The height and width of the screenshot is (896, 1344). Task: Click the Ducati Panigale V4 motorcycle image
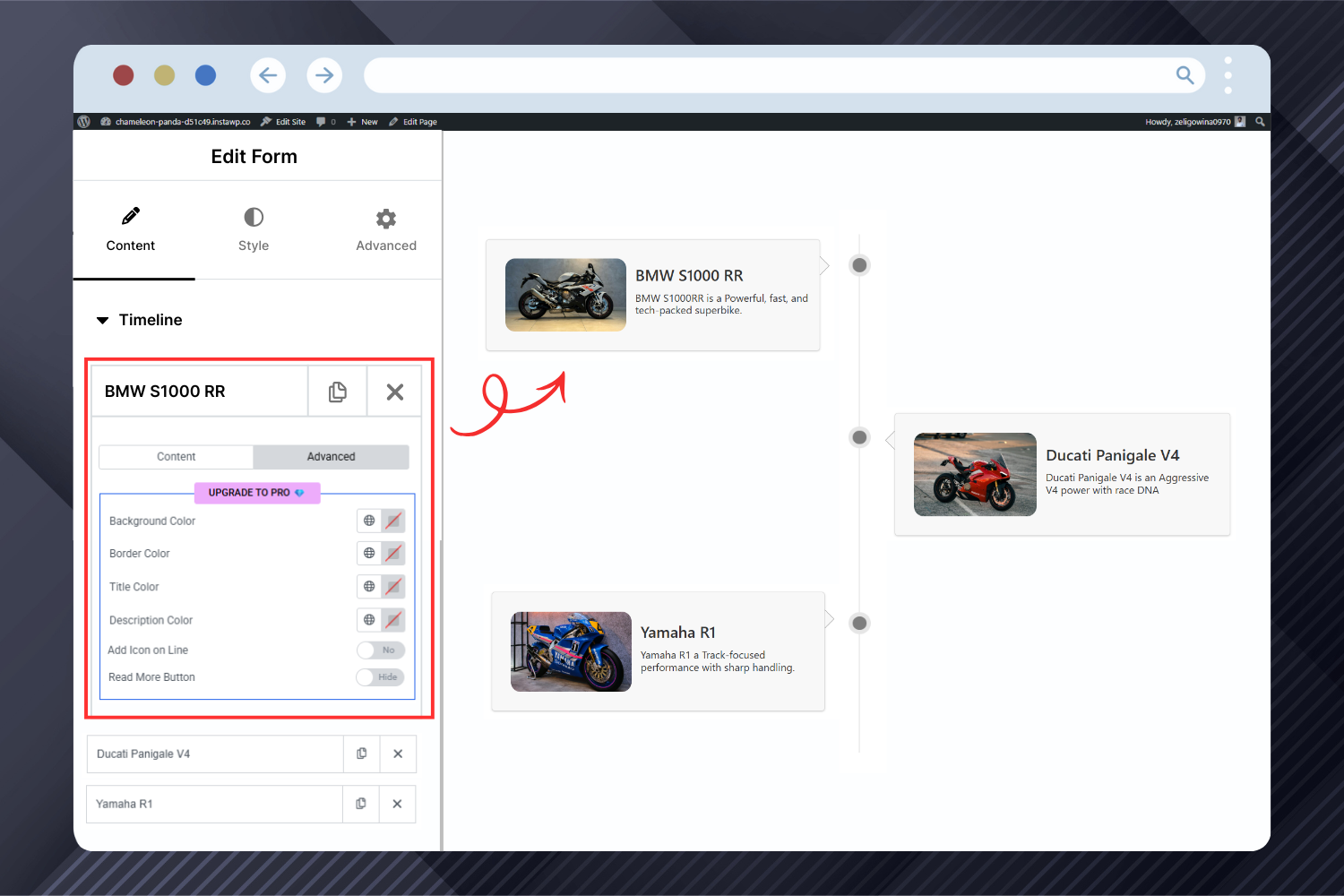[x=975, y=474]
